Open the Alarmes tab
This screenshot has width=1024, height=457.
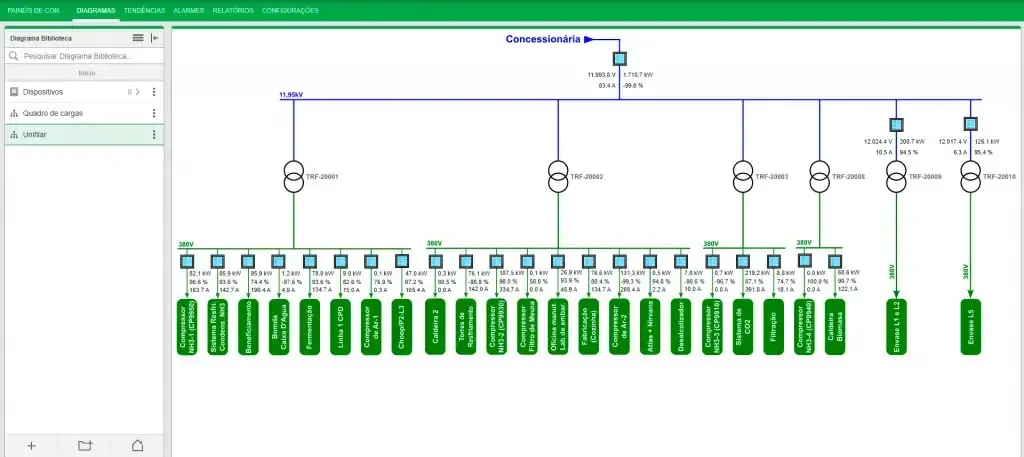point(189,10)
